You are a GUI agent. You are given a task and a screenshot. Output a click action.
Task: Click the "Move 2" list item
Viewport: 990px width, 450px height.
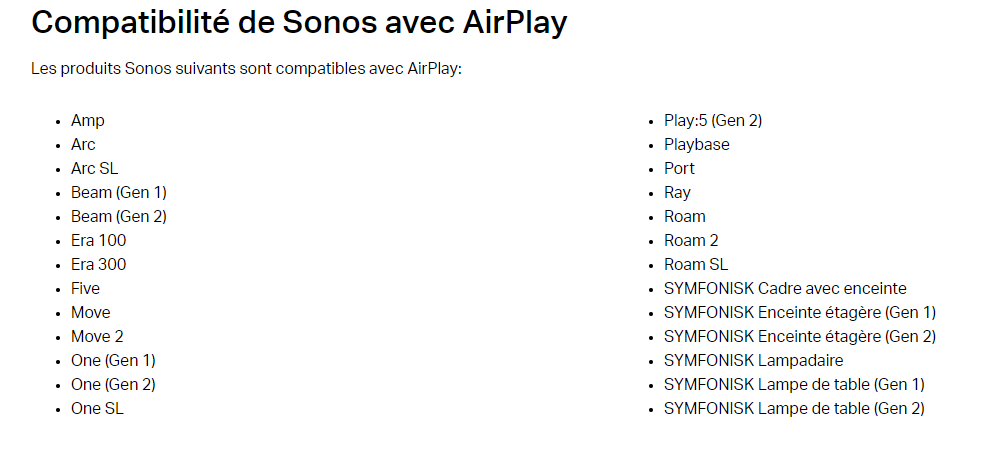97,337
